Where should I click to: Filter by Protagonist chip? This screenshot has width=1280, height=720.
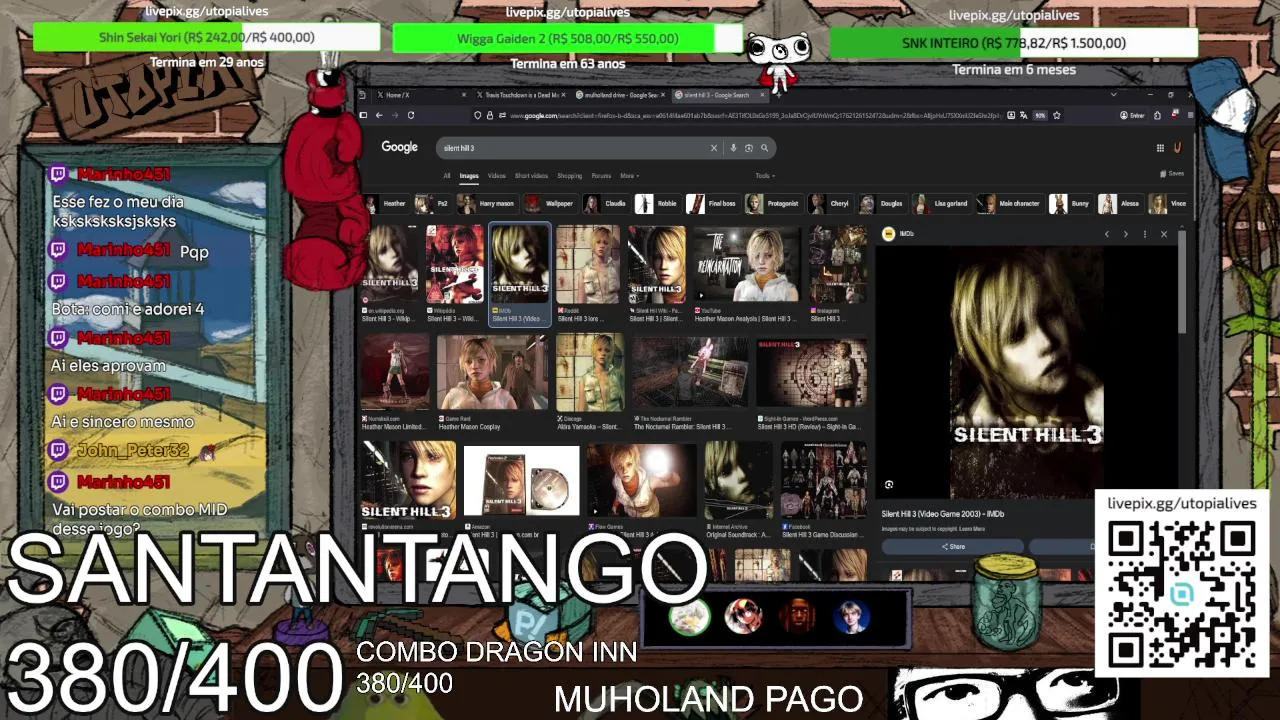coord(773,203)
